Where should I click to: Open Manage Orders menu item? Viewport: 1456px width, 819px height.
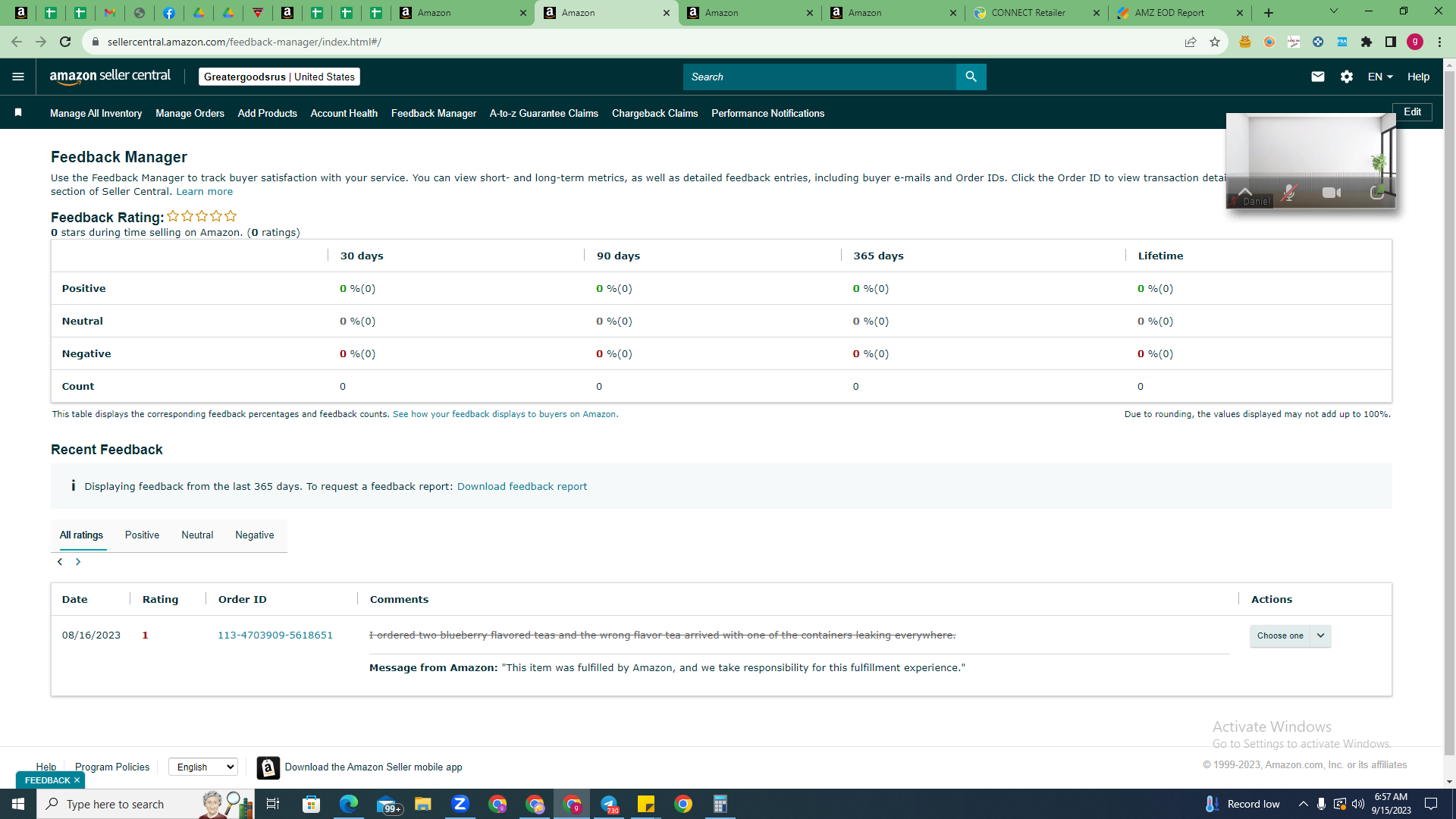(x=190, y=113)
